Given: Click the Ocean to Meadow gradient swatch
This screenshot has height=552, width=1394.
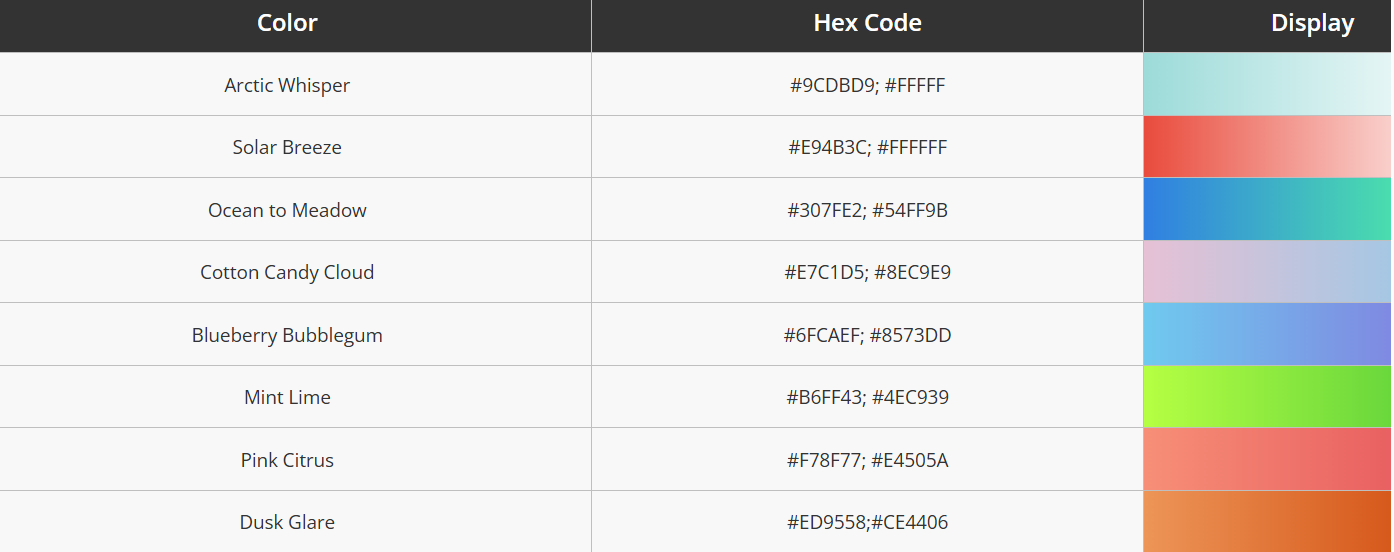Looking at the screenshot, I should [x=1267, y=210].
